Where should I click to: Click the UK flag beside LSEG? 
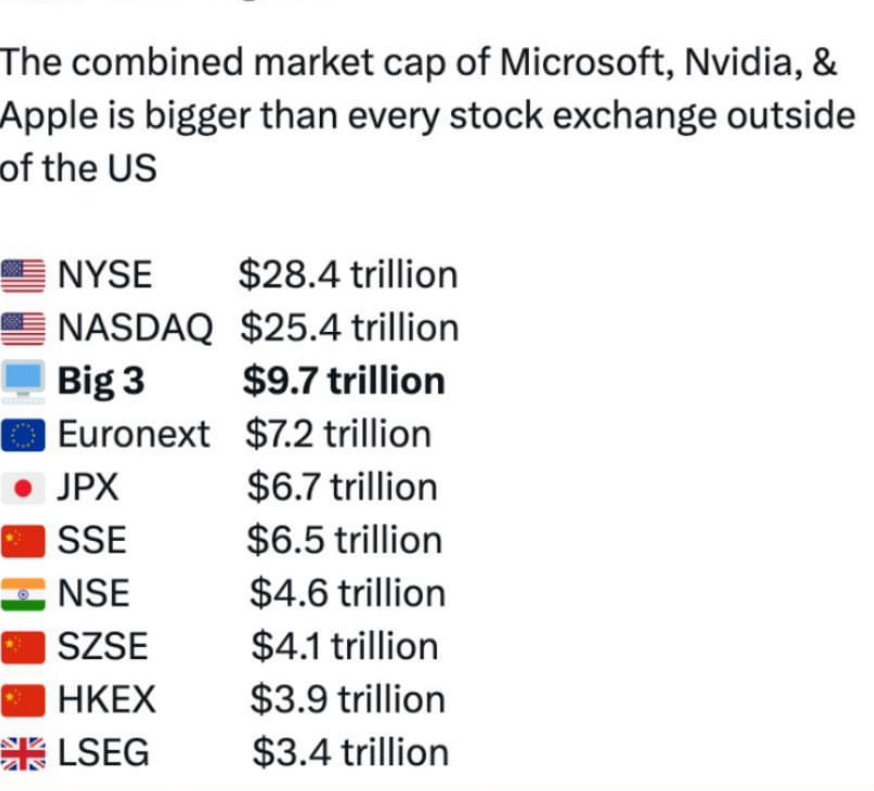click(x=24, y=753)
